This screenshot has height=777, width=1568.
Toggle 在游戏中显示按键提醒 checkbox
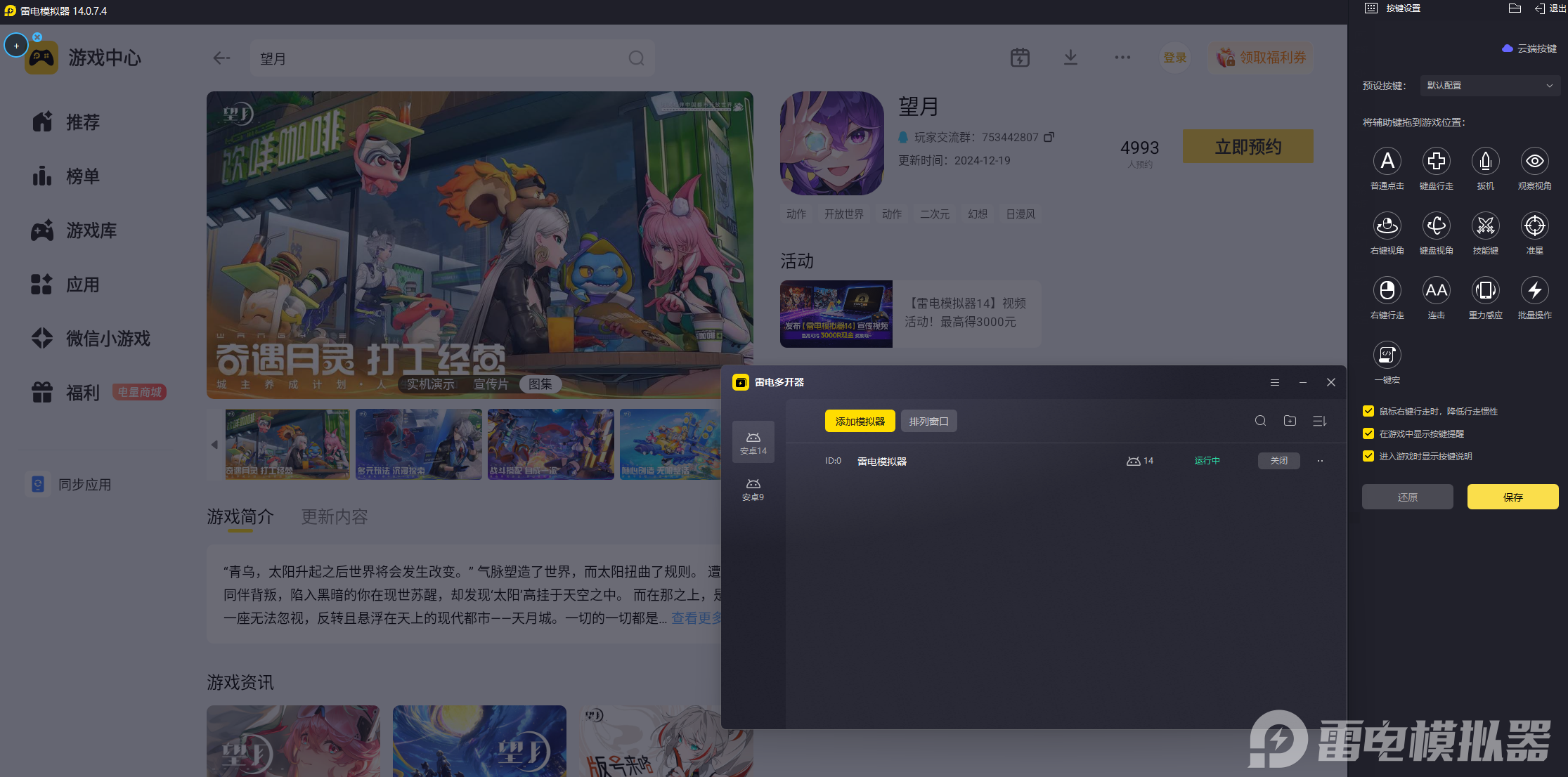click(1368, 433)
